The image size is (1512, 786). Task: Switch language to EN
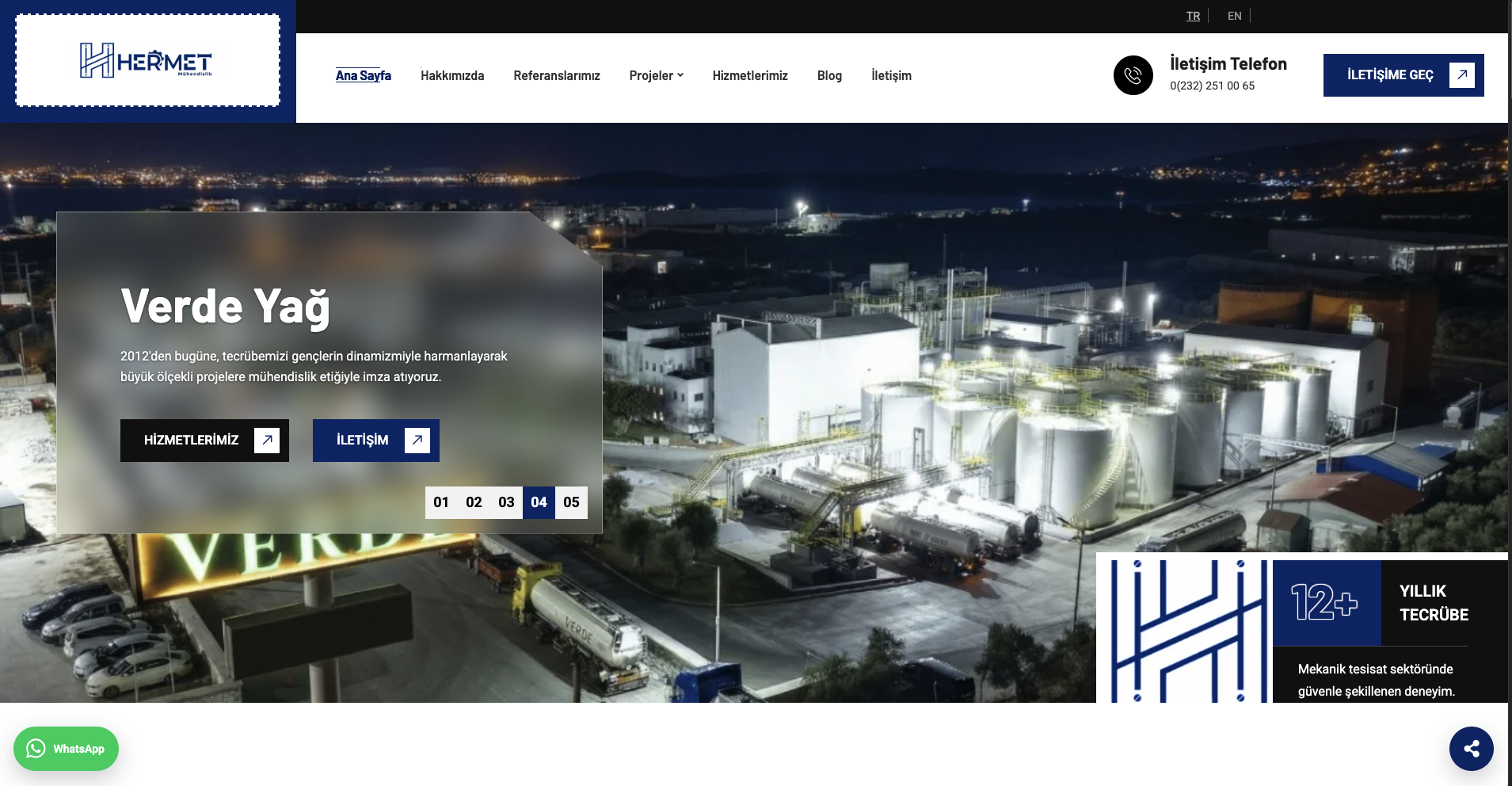pyautogui.click(x=1235, y=16)
